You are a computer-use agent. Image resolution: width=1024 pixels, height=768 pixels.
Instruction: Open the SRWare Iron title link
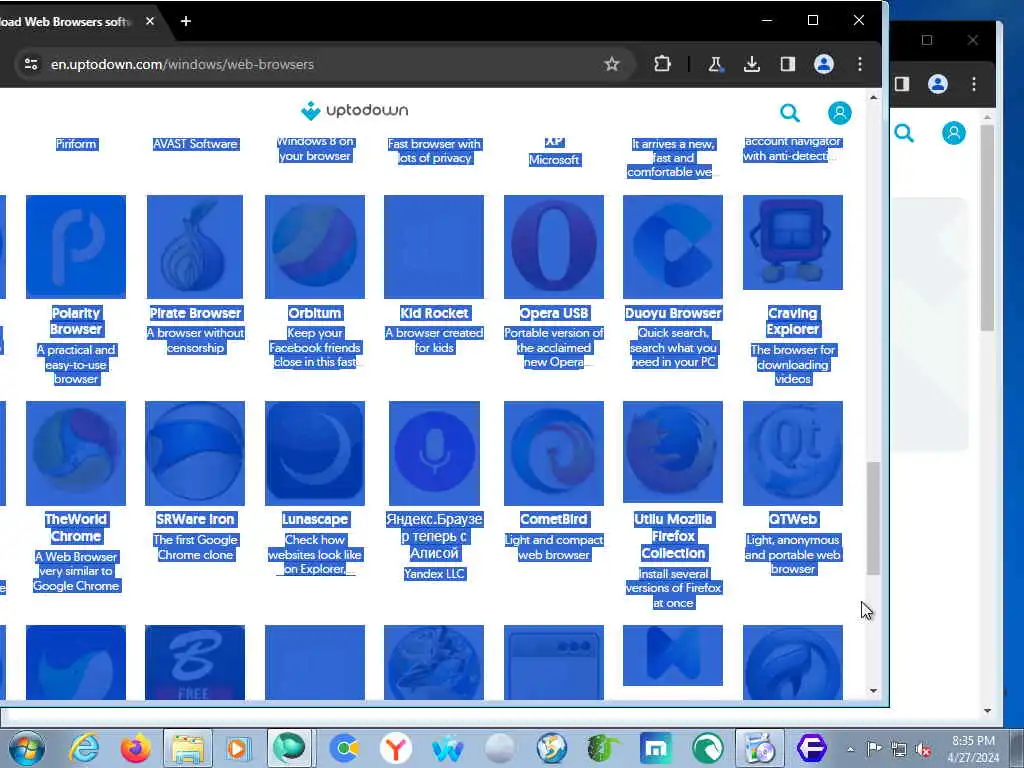(x=195, y=520)
